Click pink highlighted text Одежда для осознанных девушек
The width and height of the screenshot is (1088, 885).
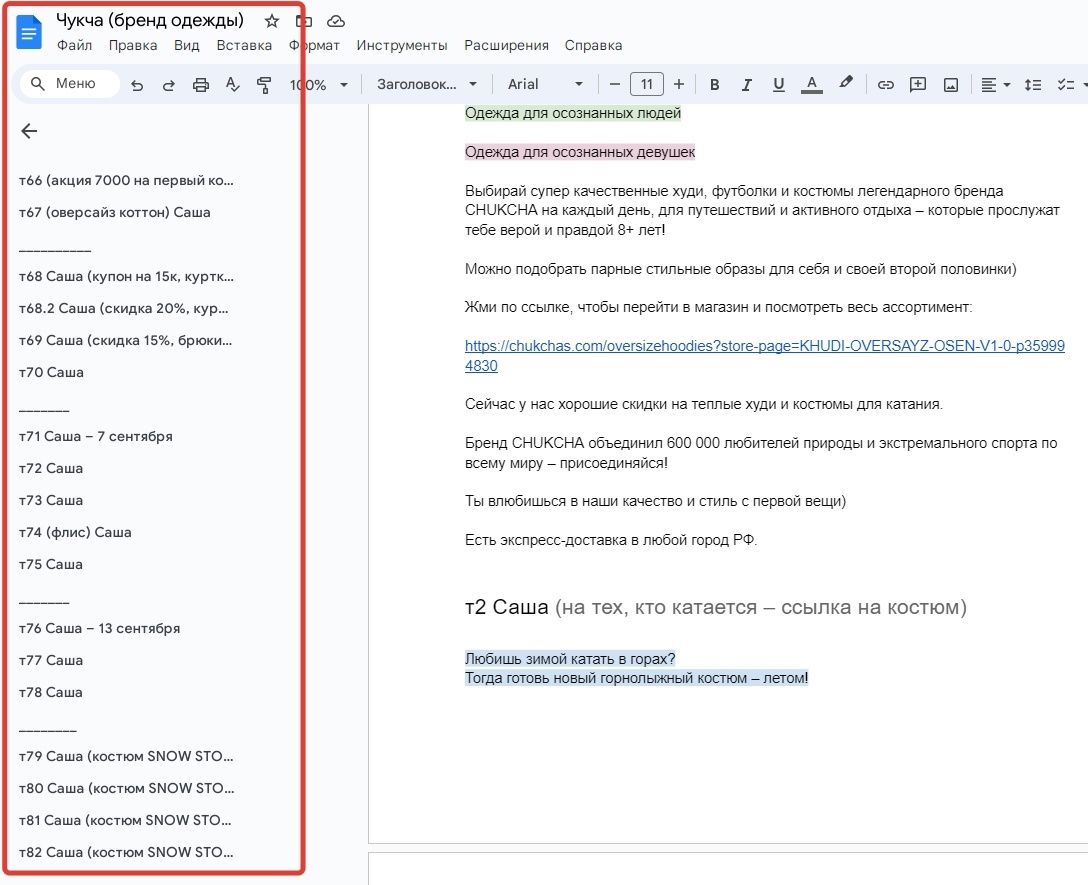pos(580,152)
